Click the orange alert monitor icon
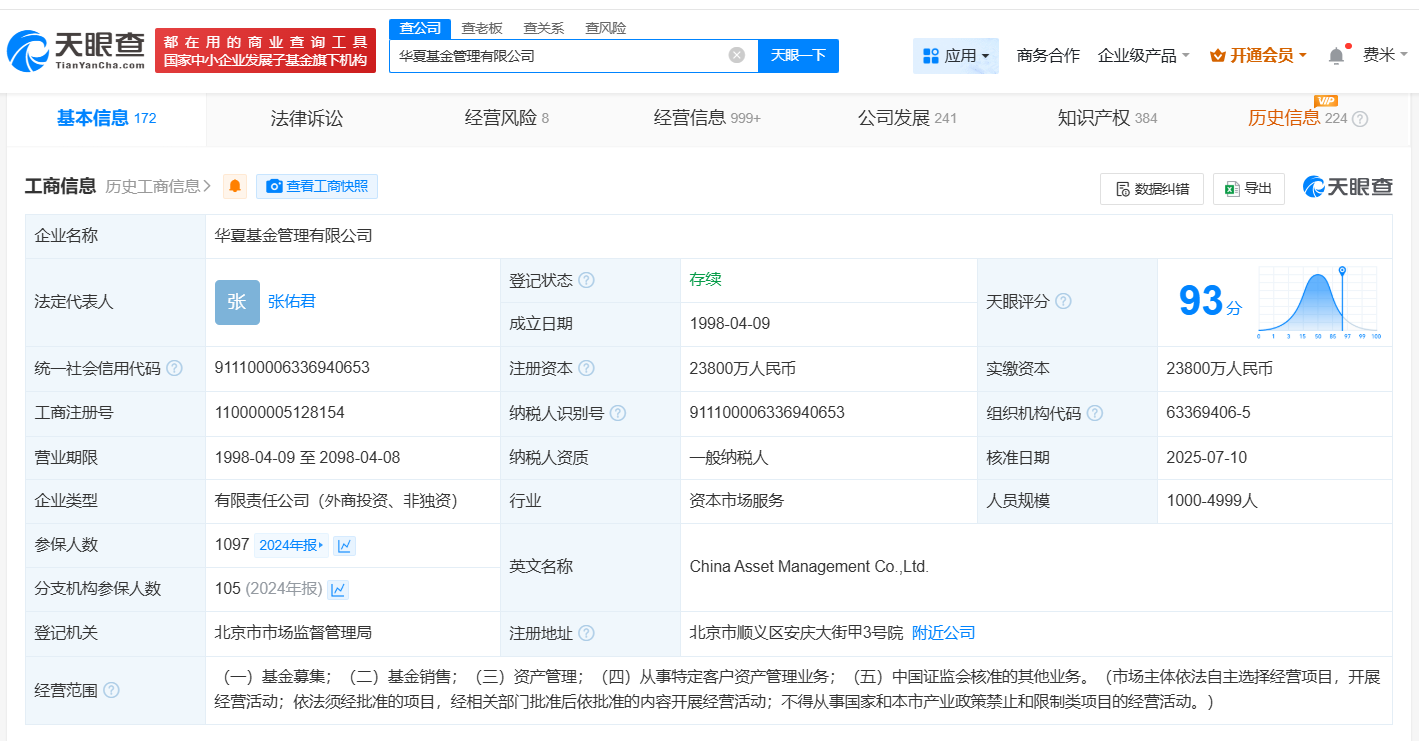This screenshot has width=1419, height=741. coord(235,186)
